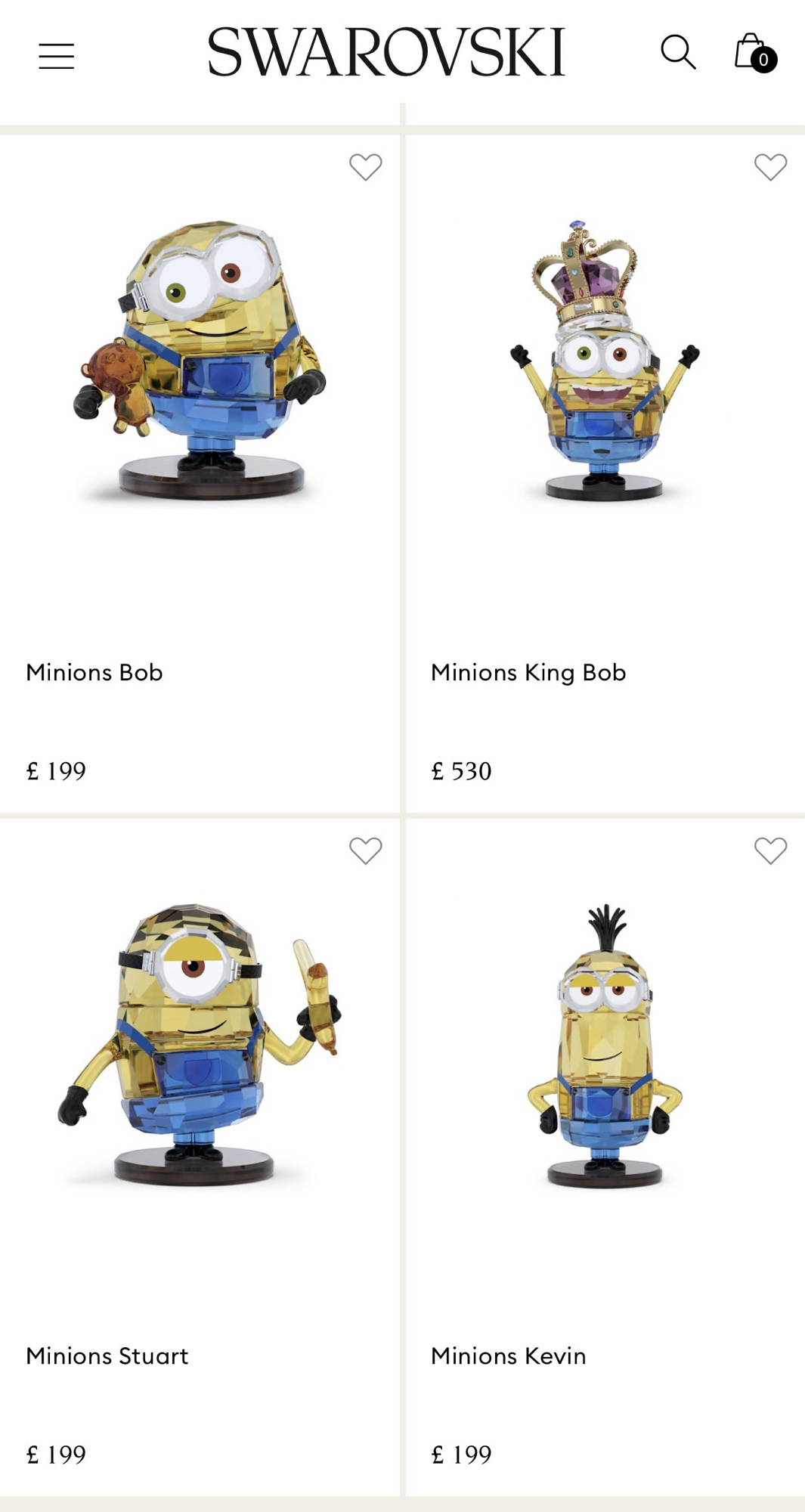Click the Minions Kevin title link
The image size is (805, 1512).
pyautogui.click(x=509, y=1356)
